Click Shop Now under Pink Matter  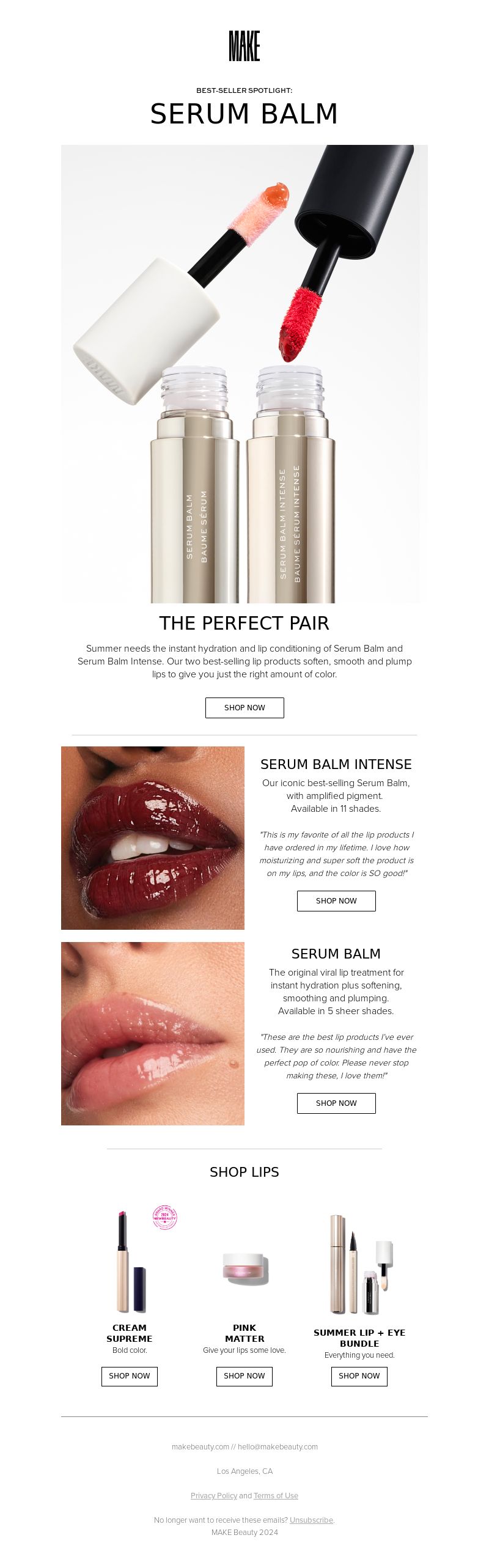pyautogui.click(x=244, y=1375)
